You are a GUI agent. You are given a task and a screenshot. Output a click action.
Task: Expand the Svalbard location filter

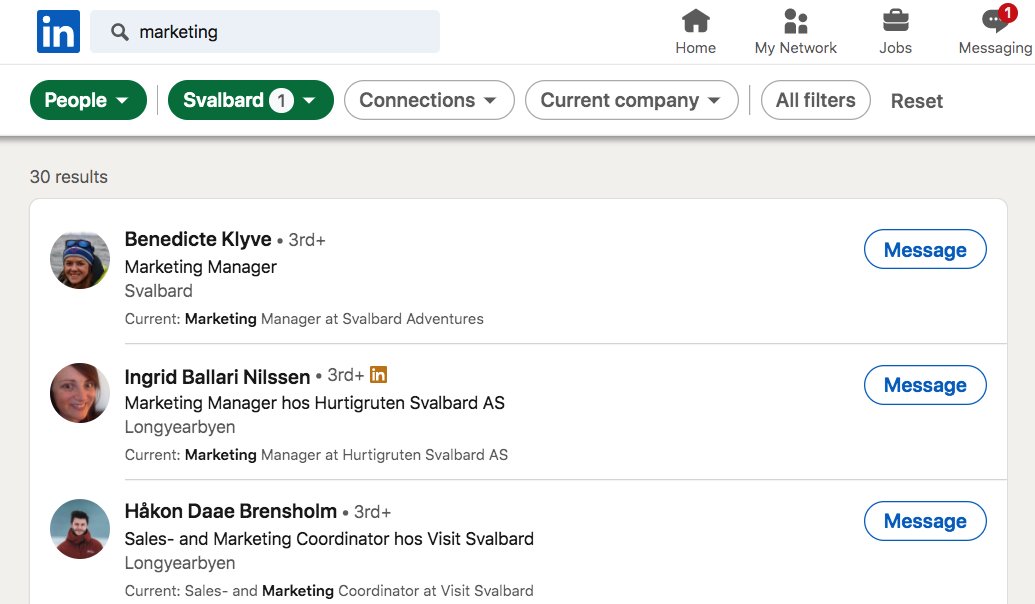click(x=250, y=100)
